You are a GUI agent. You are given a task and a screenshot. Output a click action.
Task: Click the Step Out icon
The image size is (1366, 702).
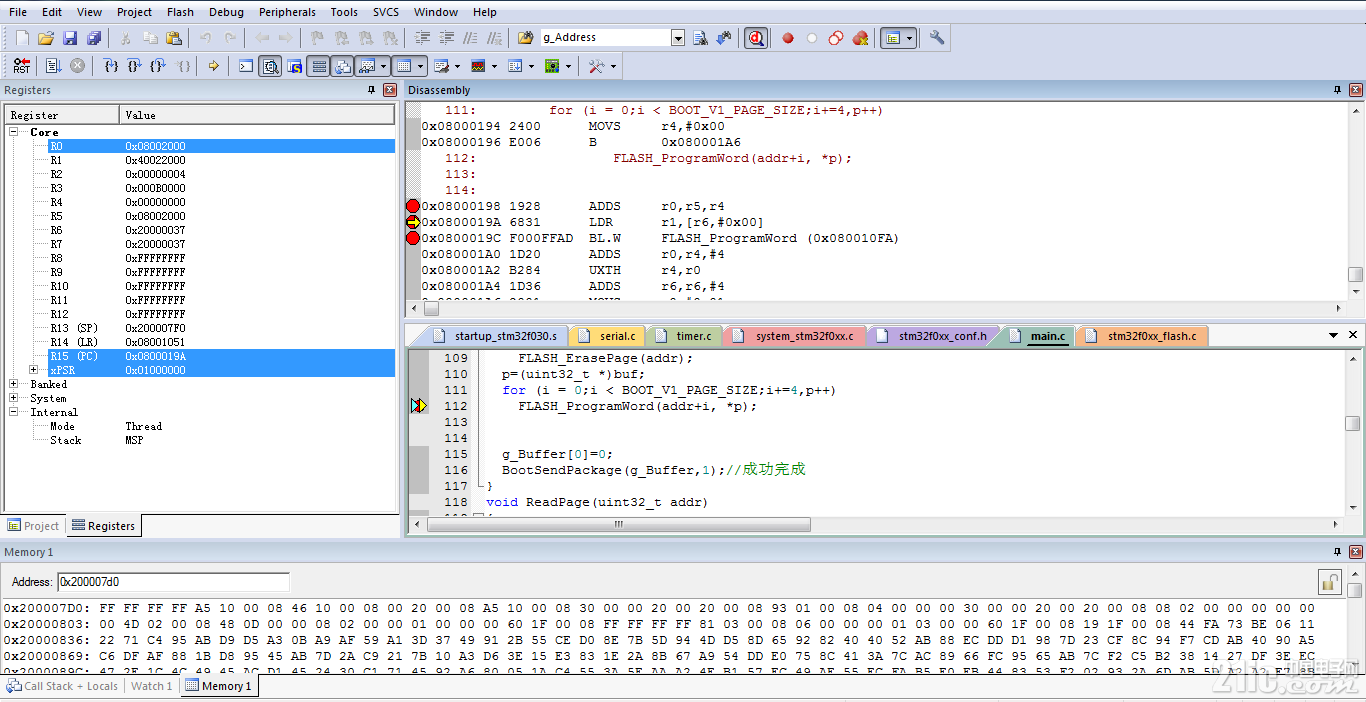158,66
